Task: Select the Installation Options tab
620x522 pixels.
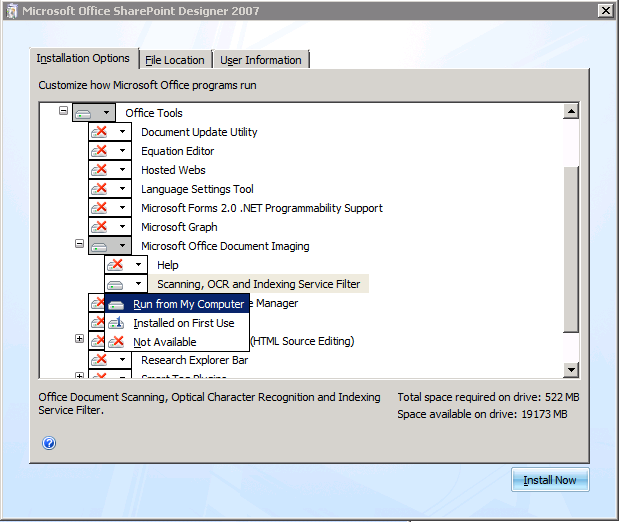Action: tap(83, 59)
